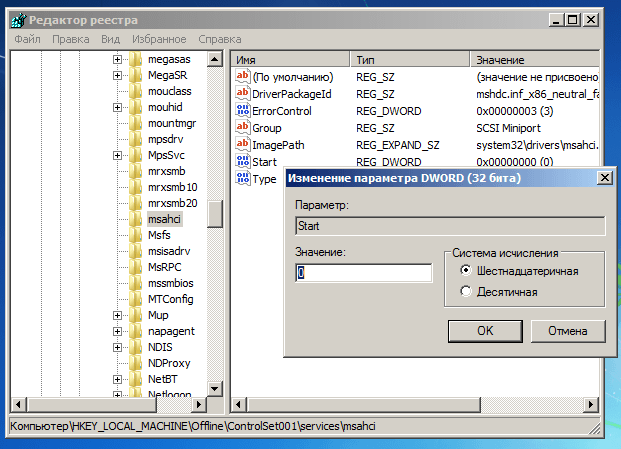
Task: Click the ImagePath string value icon
Action: point(241,144)
